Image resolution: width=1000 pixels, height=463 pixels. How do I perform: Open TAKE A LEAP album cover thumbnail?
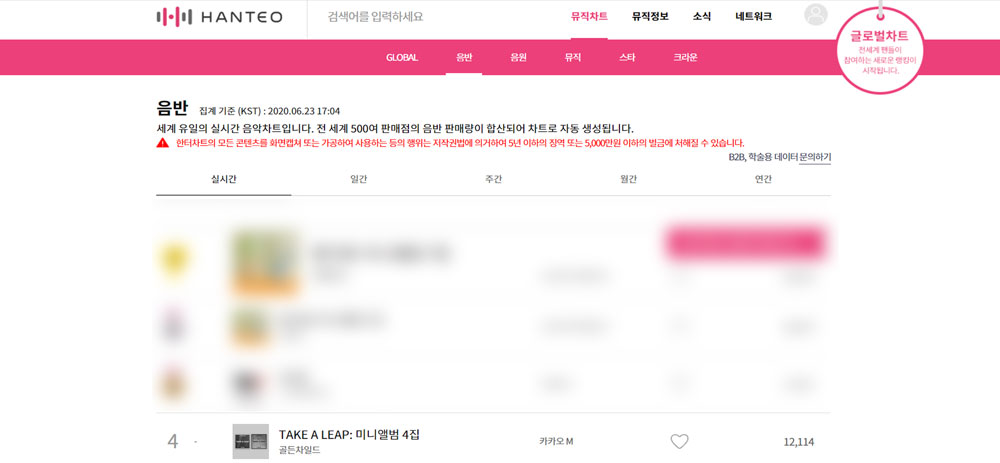click(x=251, y=441)
